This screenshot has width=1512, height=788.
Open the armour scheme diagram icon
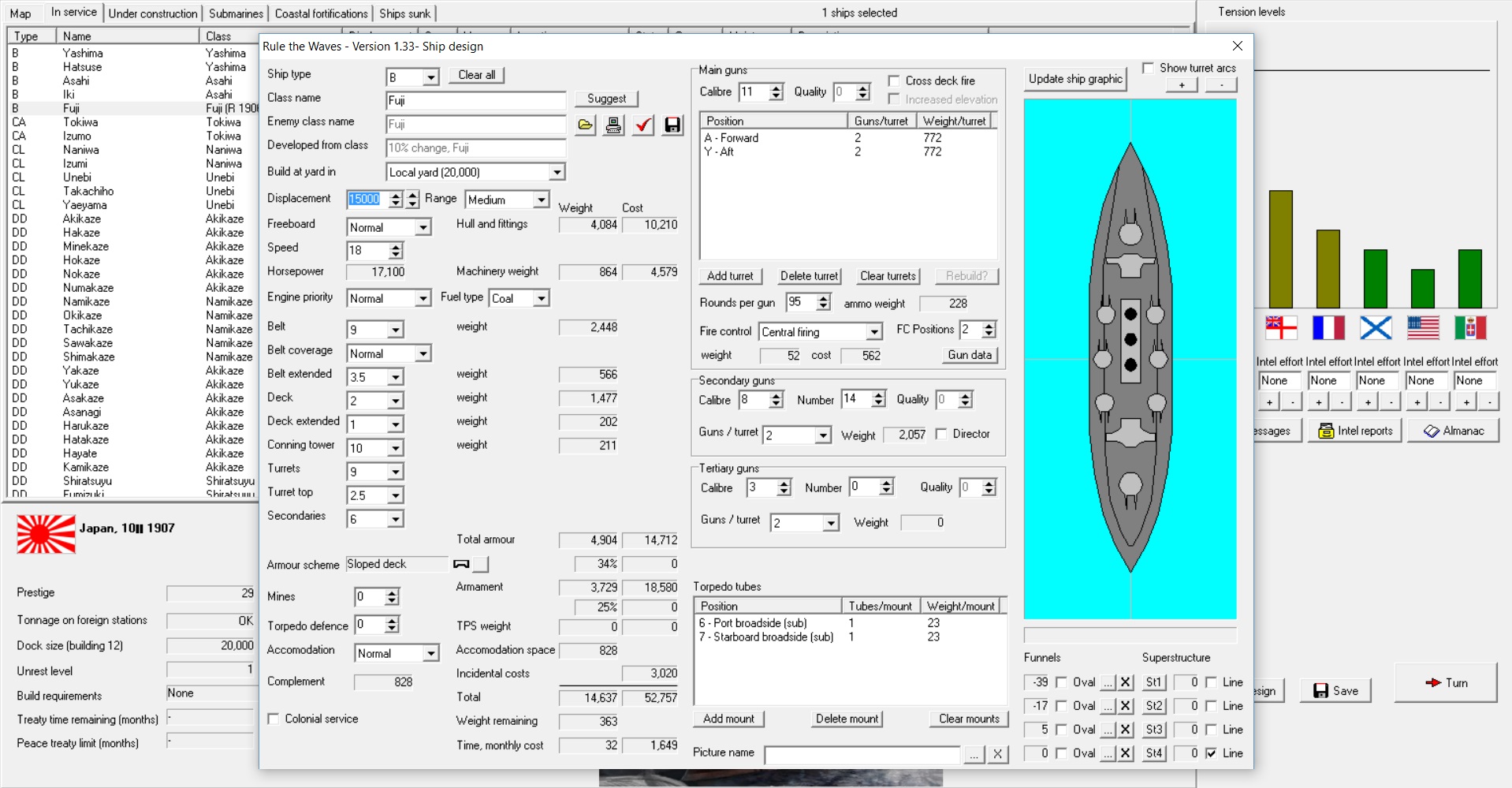pyautogui.click(x=462, y=564)
